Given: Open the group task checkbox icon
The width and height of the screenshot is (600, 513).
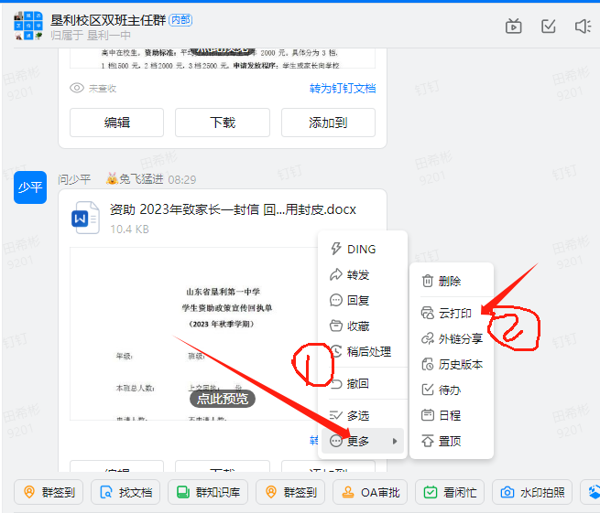Looking at the screenshot, I should [548, 26].
